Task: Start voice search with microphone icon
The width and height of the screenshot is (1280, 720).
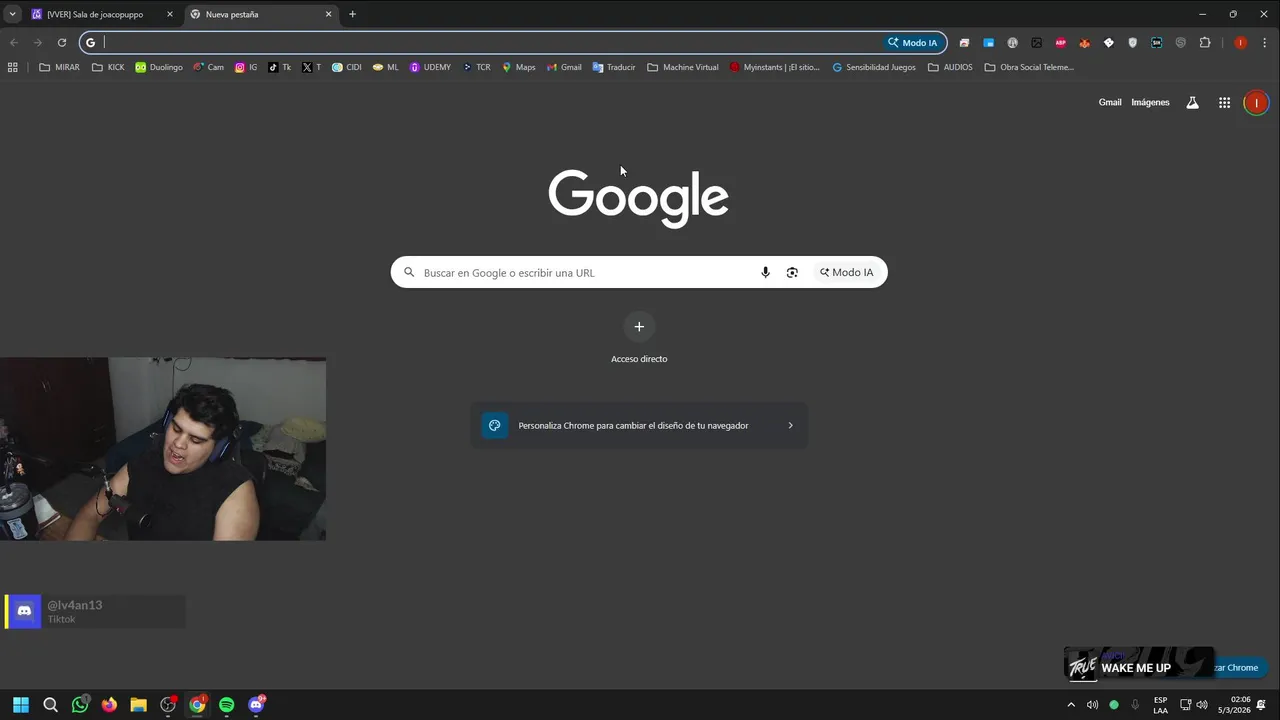Action: [765, 272]
